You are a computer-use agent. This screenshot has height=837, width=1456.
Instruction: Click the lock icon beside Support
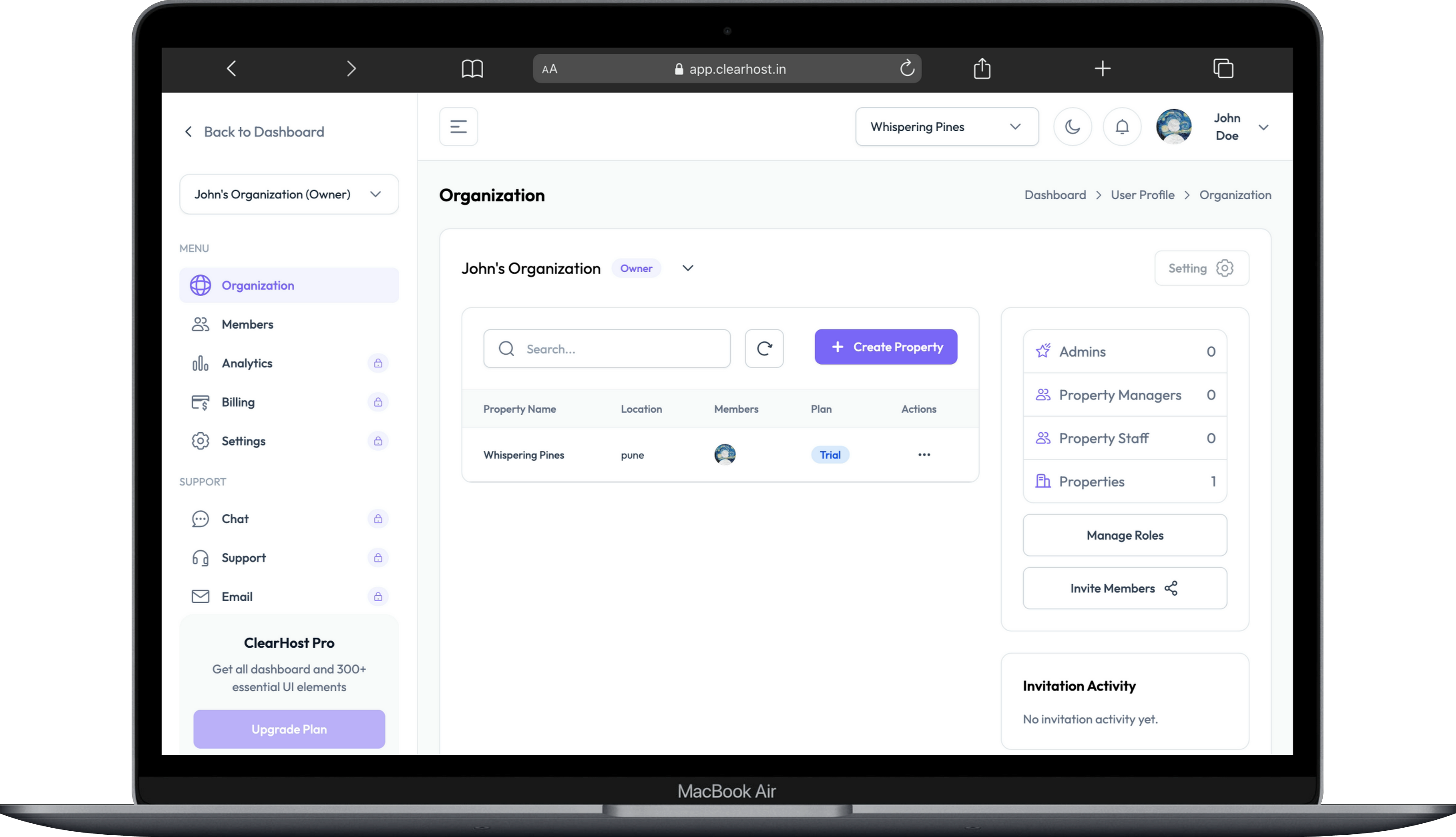click(x=378, y=558)
